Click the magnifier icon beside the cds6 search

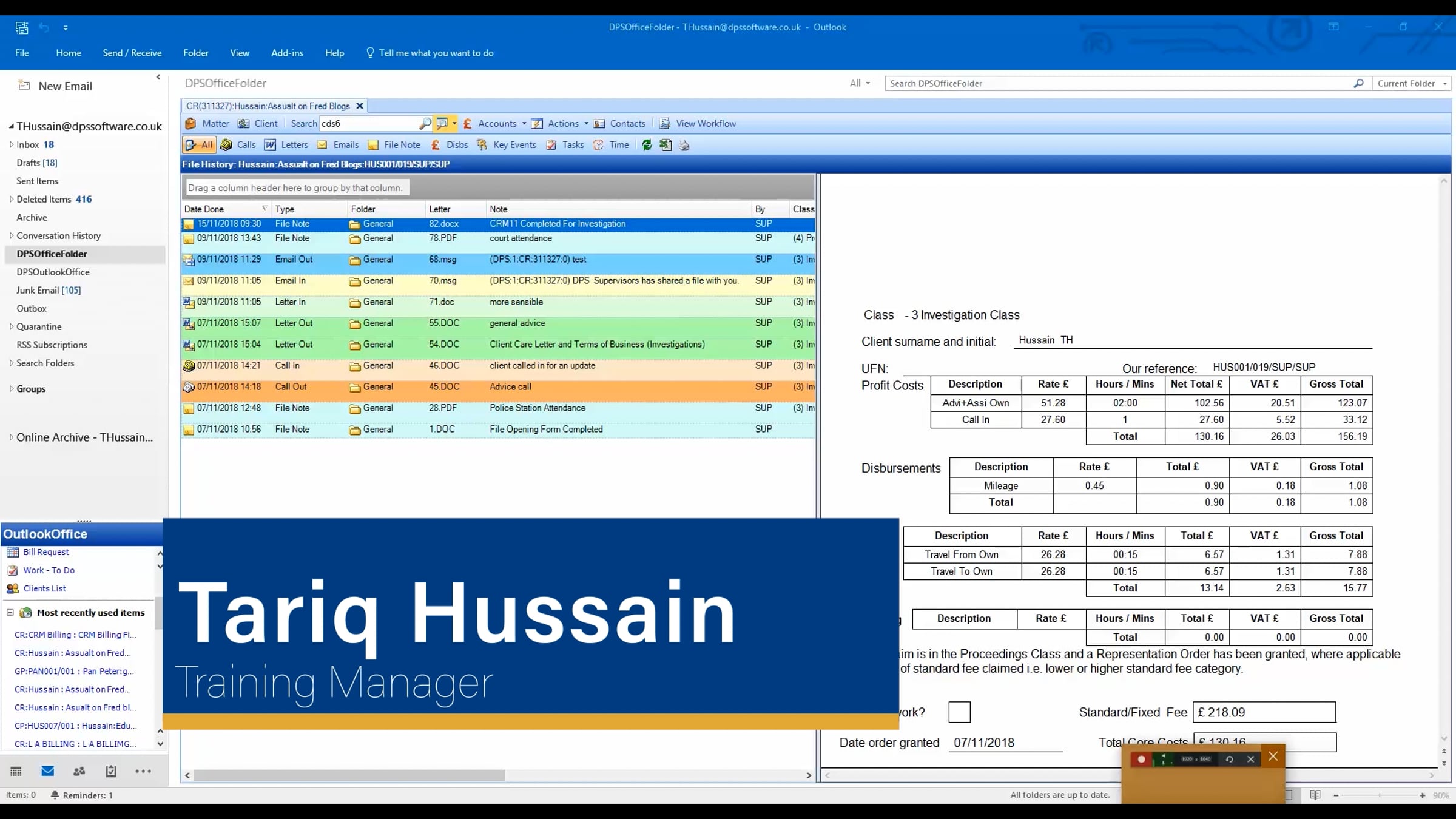coord(425,123)
